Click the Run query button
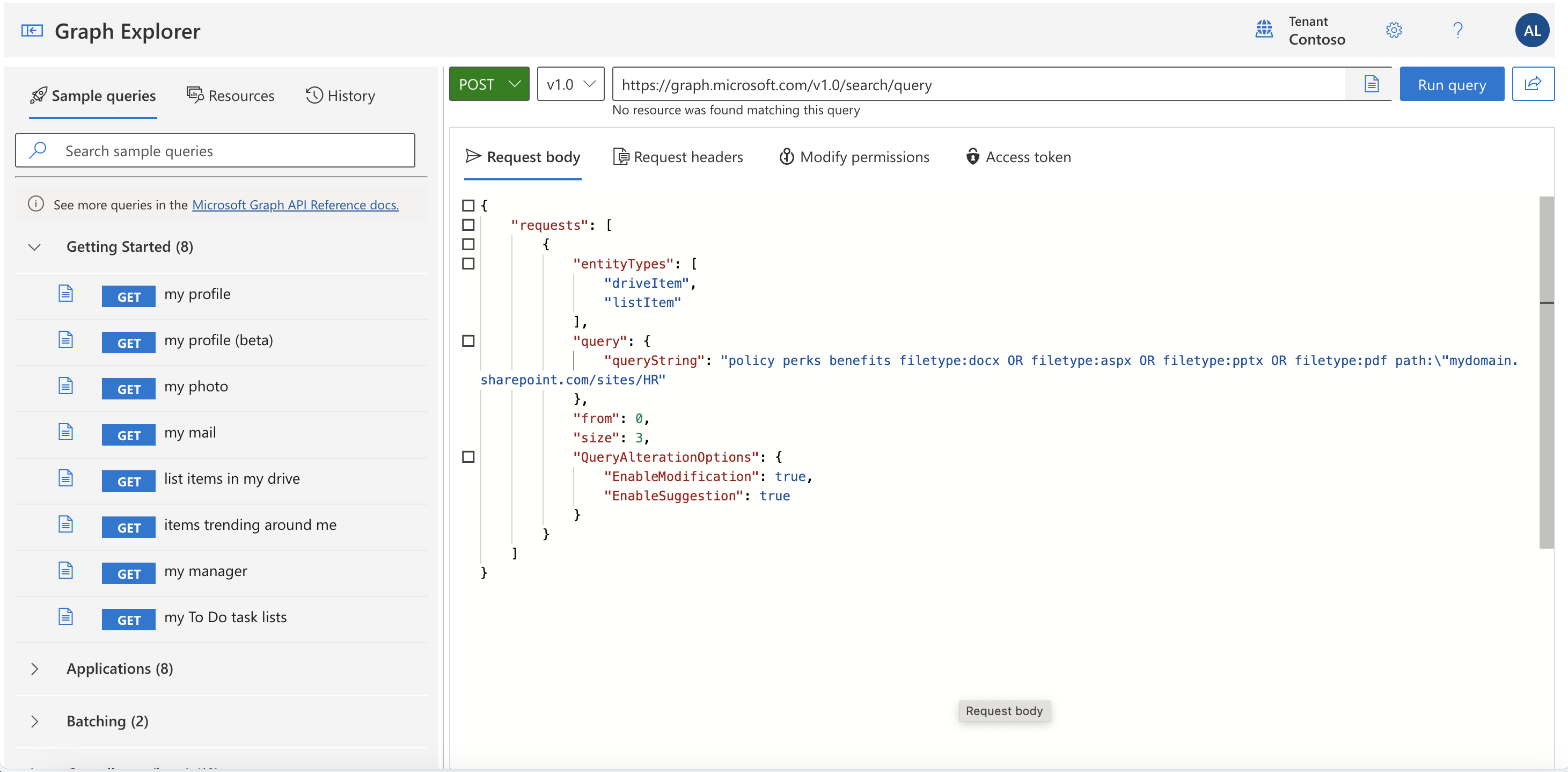The image size is (1568, 772). 1451,84
